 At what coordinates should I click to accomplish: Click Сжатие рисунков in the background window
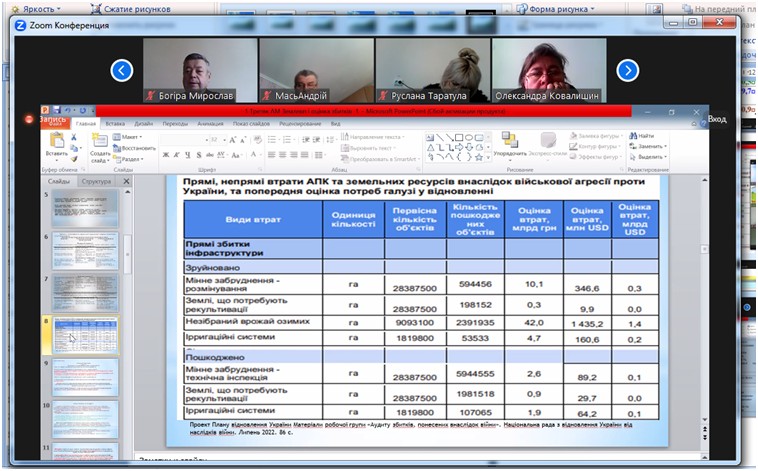point(131,9)
